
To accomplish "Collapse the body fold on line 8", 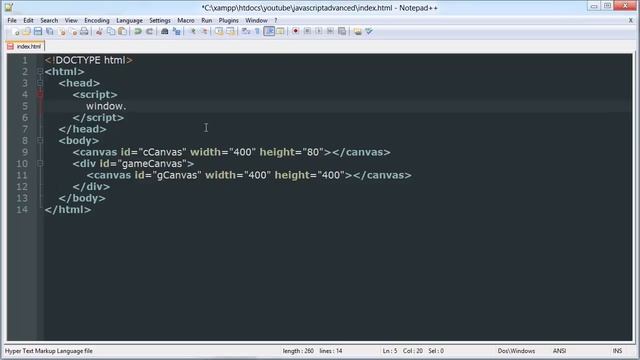I will tap(40, 141).
